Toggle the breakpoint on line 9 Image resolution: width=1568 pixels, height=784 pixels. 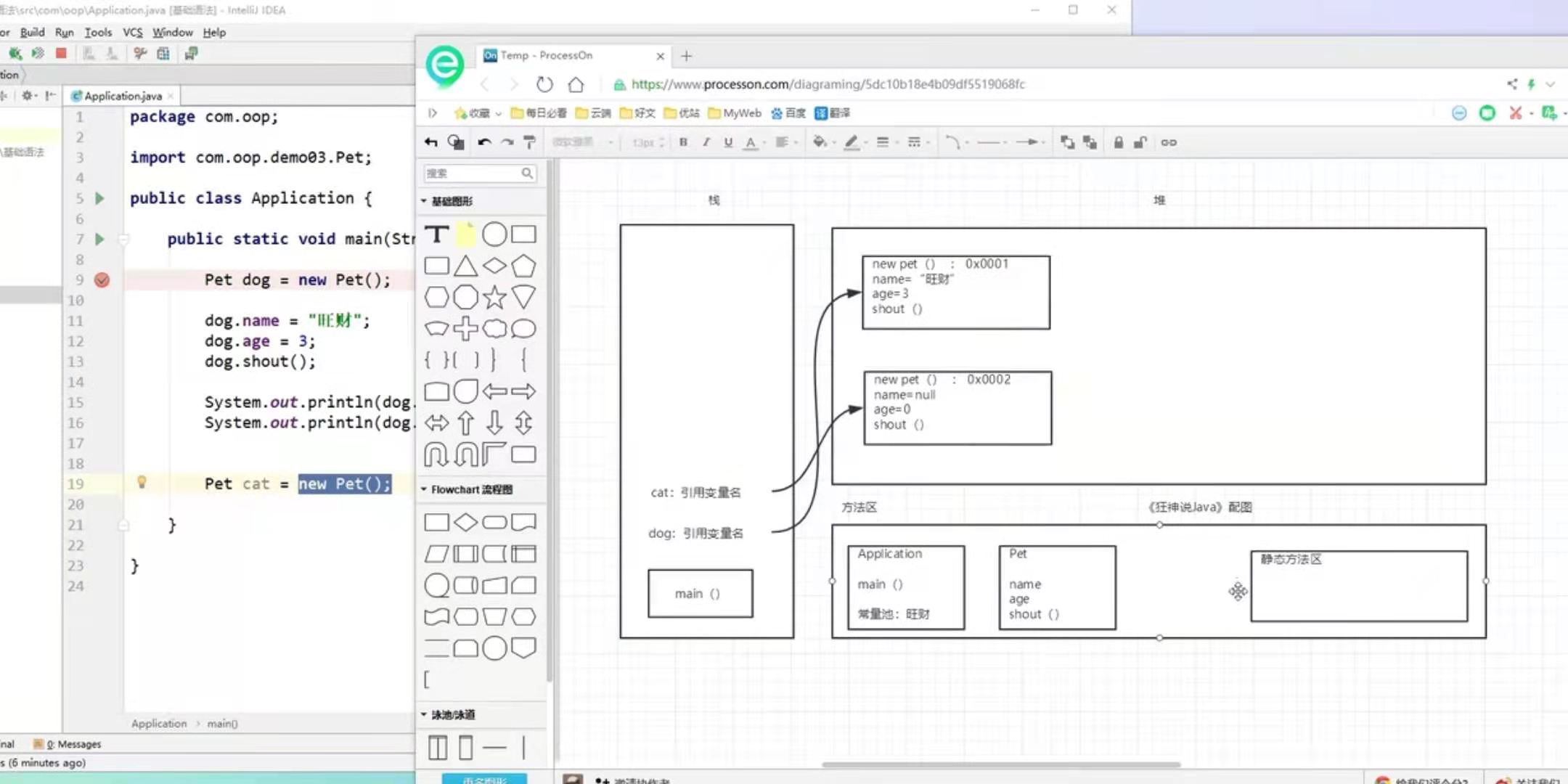[102, 280]
